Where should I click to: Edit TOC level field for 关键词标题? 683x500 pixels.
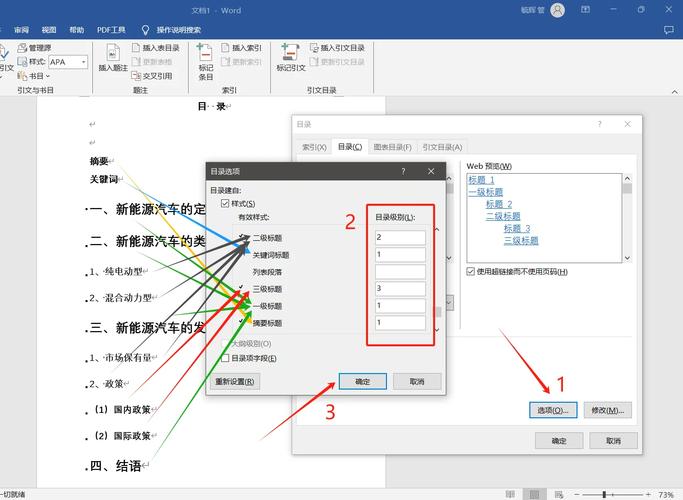[400, 254]
